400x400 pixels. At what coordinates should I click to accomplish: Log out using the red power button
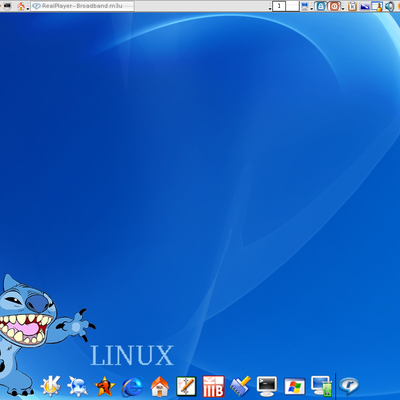tap(334, 6)
